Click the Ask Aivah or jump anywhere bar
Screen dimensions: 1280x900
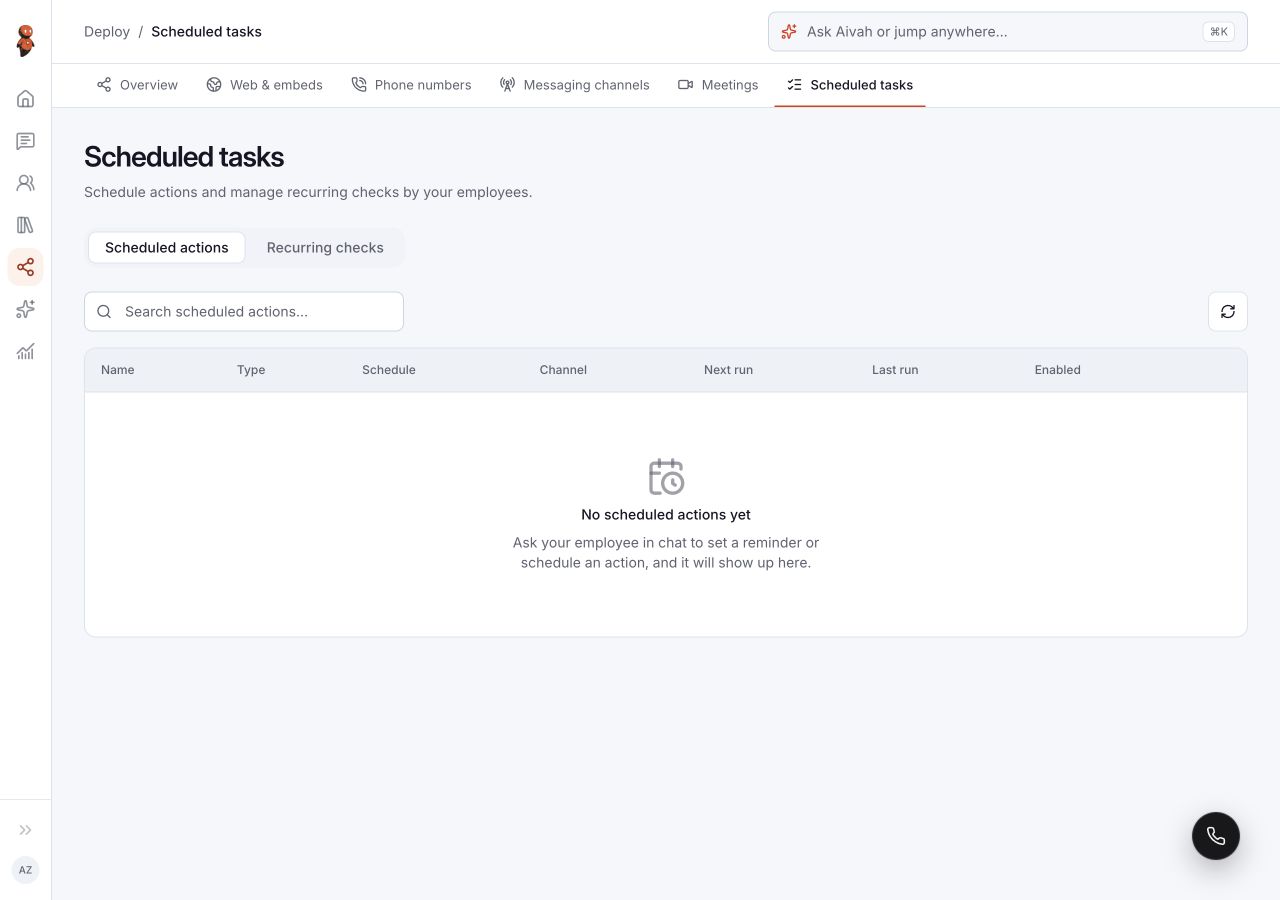pyautogui.click(x=1008, y=32)
